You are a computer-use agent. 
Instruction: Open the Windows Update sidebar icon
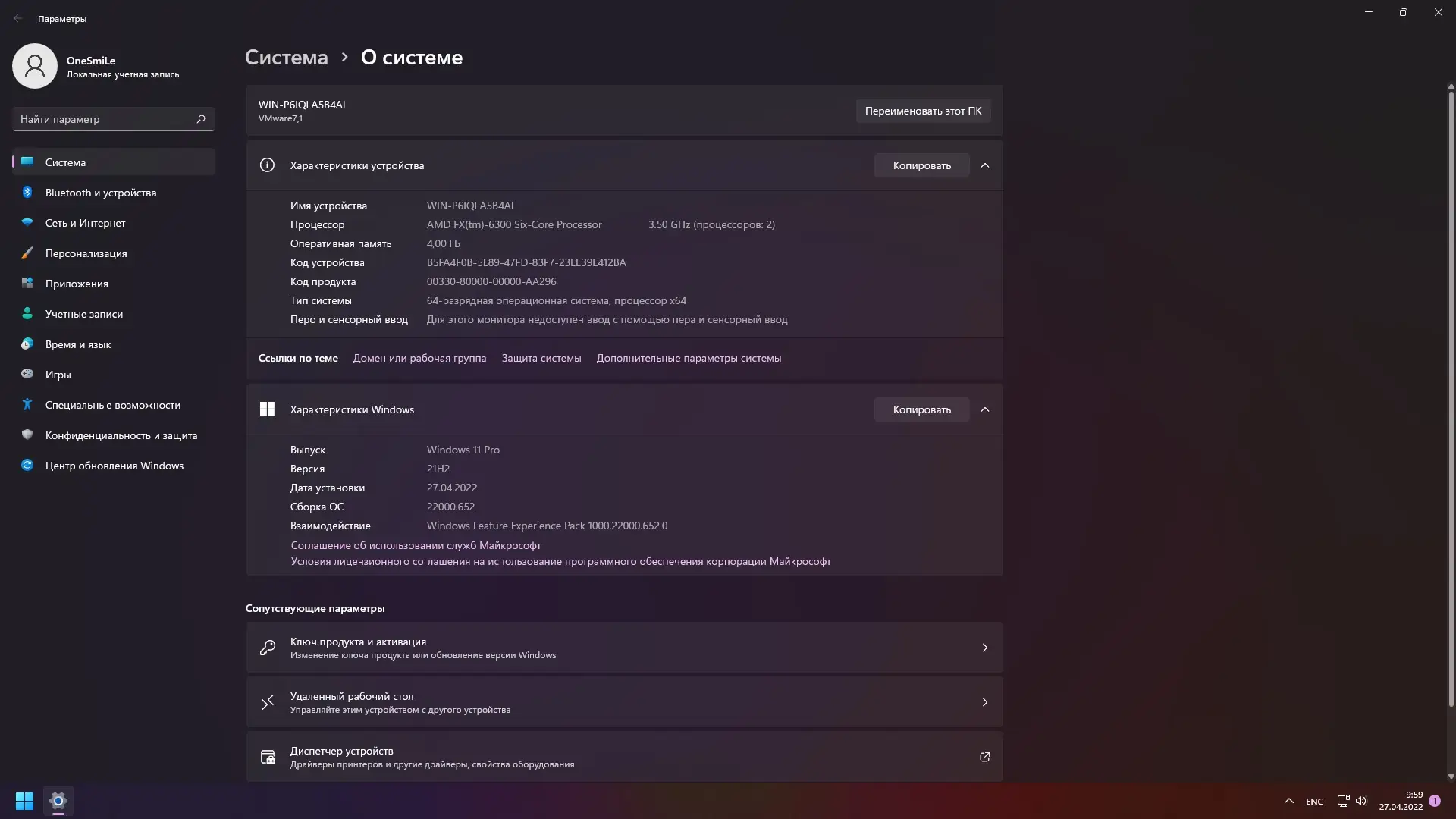[27, 466]
